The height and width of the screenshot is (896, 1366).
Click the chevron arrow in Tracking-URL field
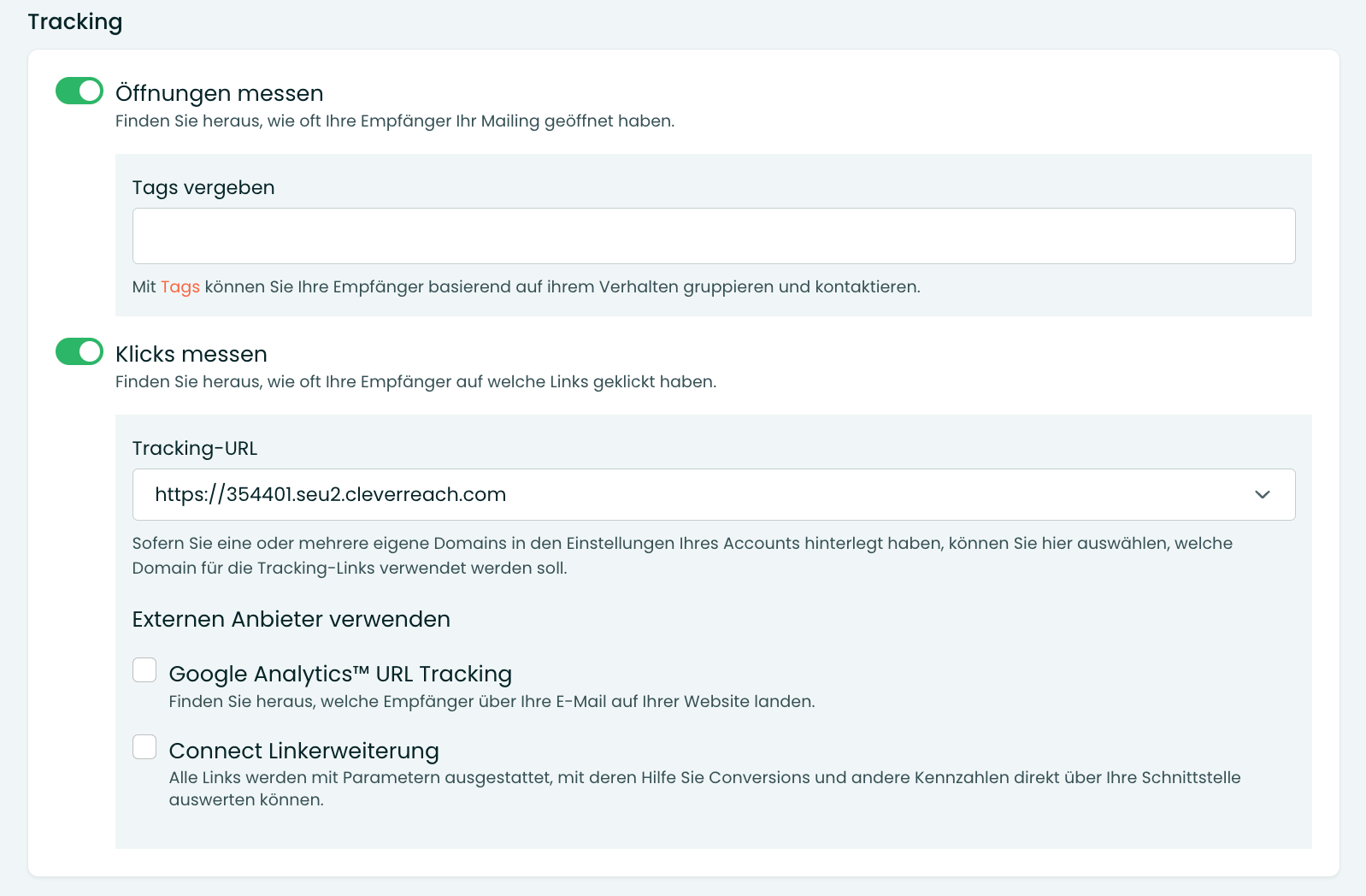1262,494
